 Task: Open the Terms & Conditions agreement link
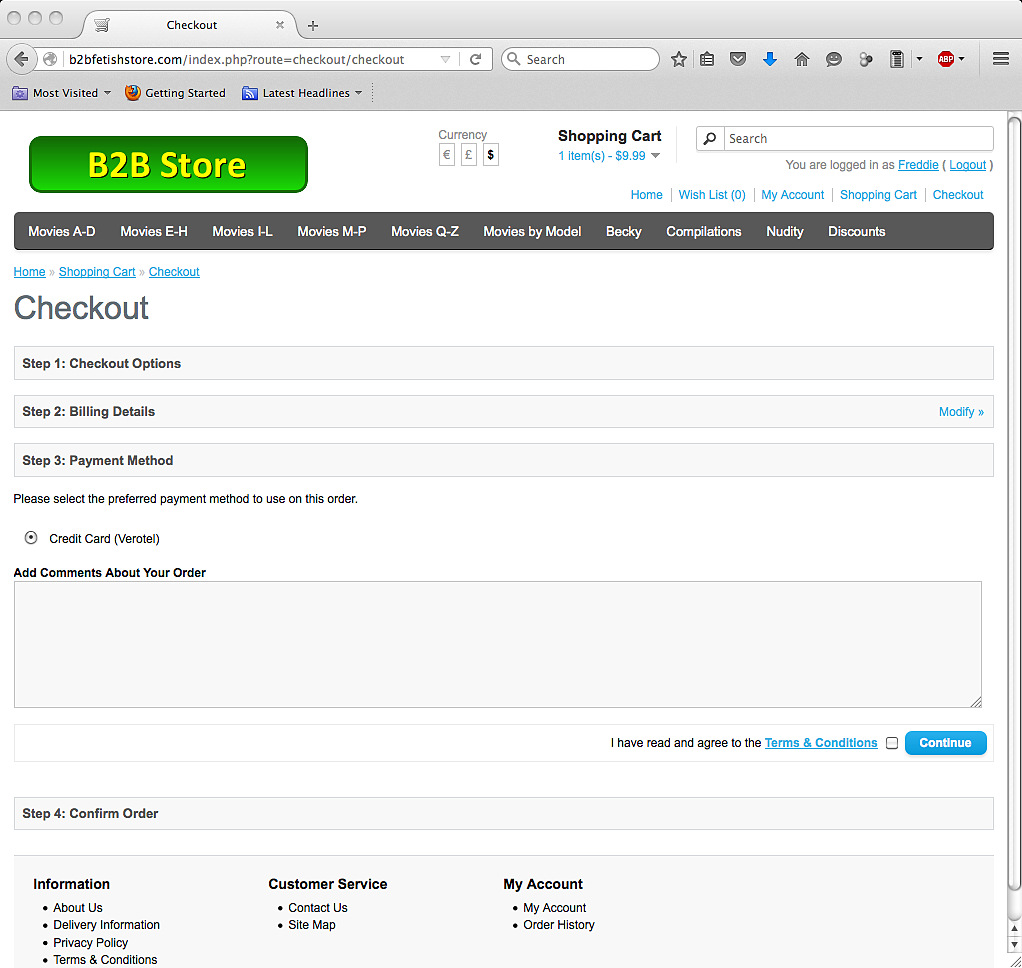click(821, 742)
